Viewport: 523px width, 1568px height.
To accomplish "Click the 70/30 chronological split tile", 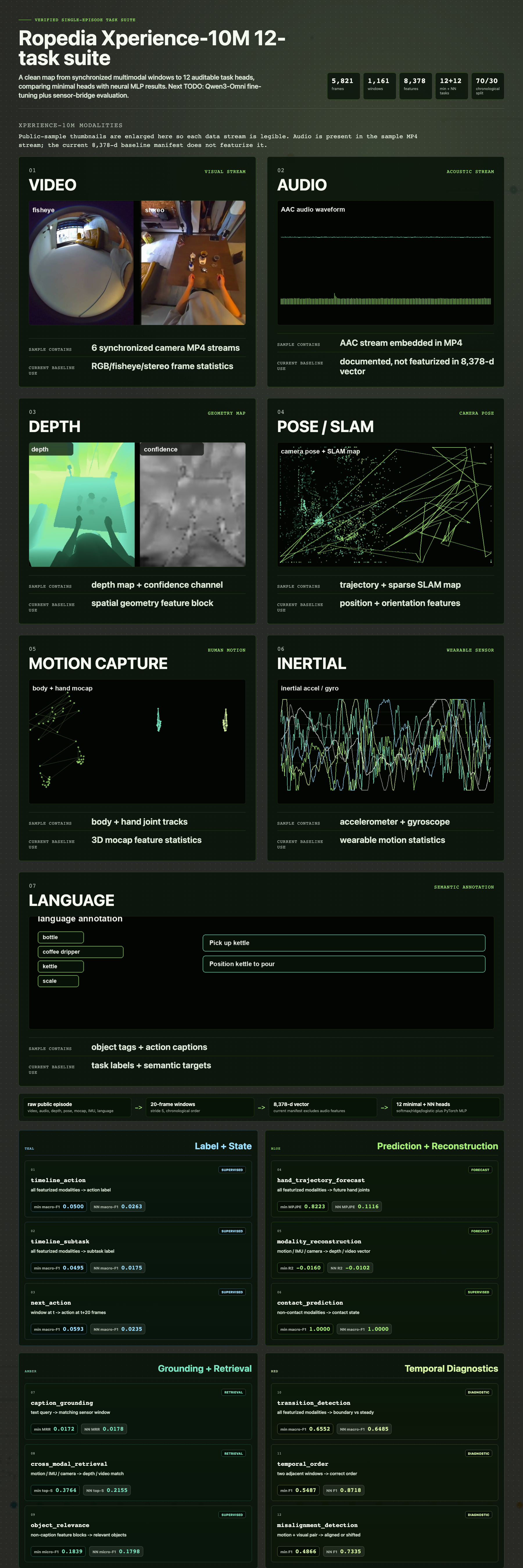I will (x=488, y=86).
